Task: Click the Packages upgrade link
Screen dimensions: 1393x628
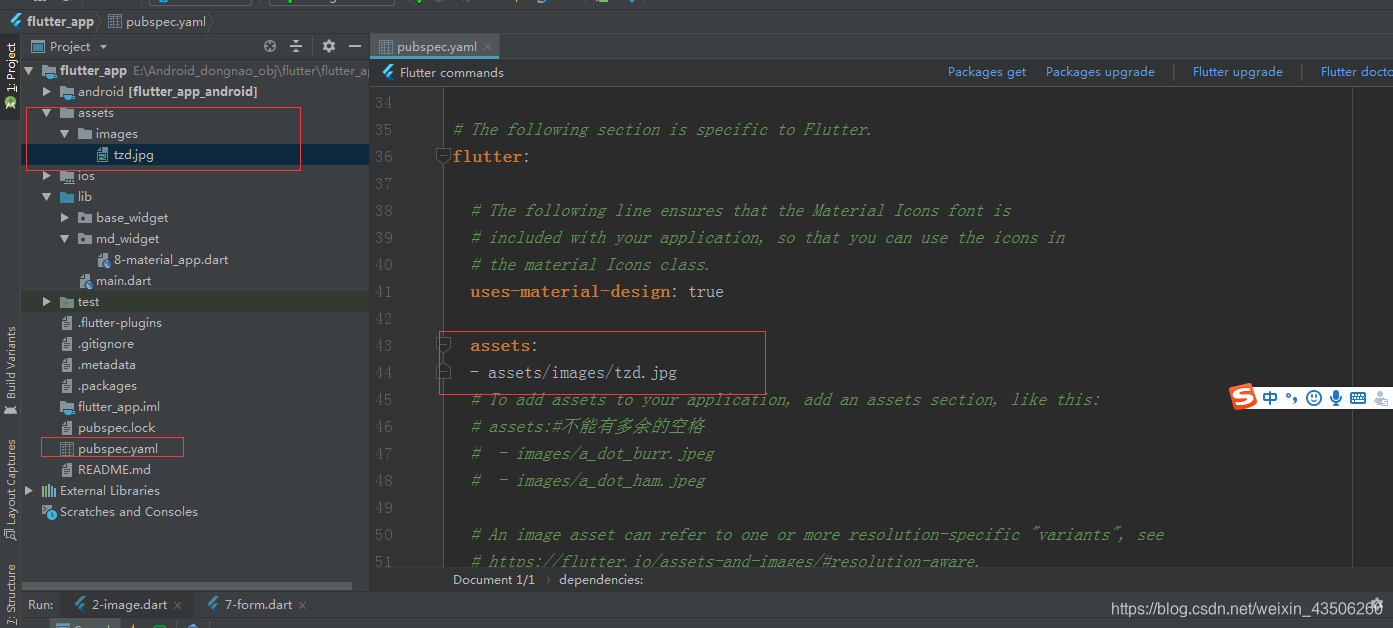Action: pyautogui.click(x=1100, y=72)
